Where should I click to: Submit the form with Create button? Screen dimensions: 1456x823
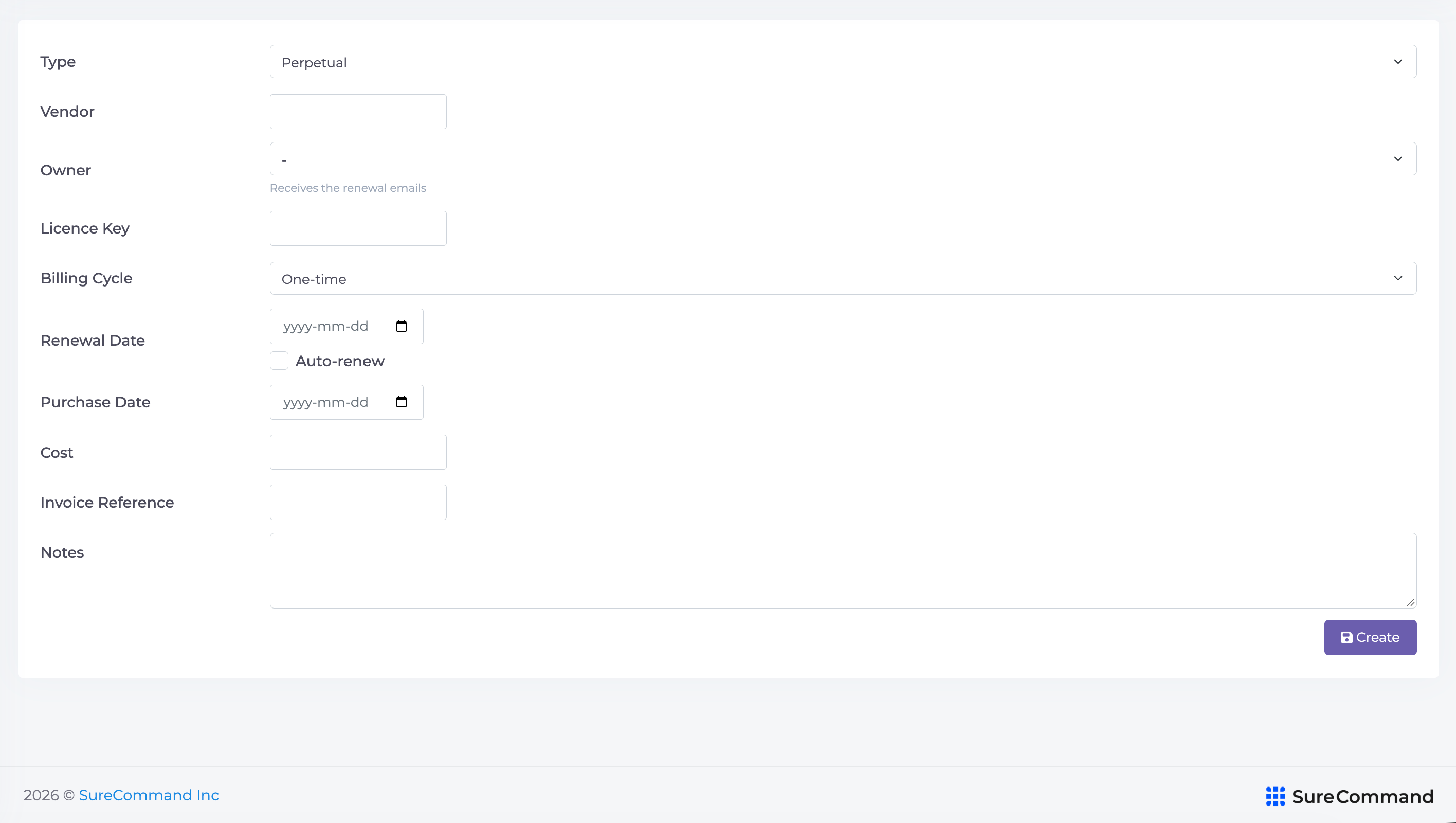pos(1370,637)
